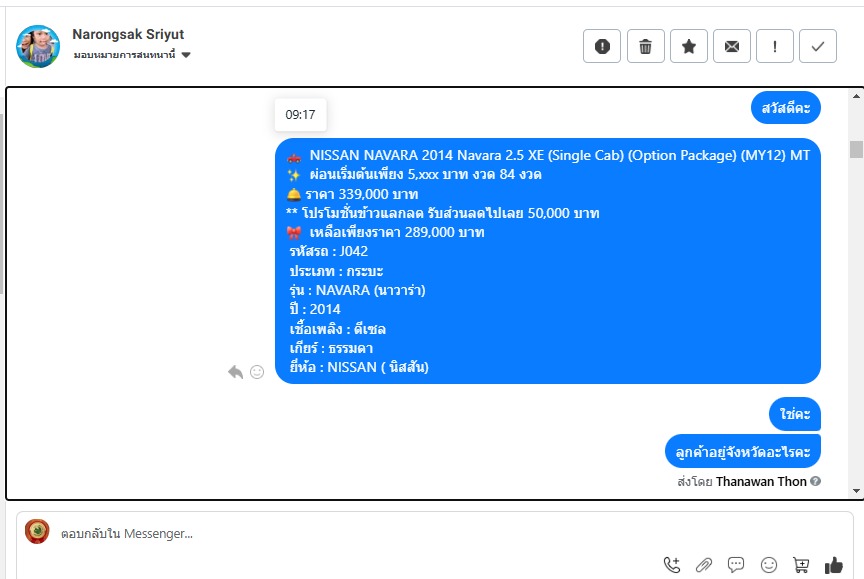
Task: Click Narongsak Sriyut's profile picture
Action: tap(38, 46)
